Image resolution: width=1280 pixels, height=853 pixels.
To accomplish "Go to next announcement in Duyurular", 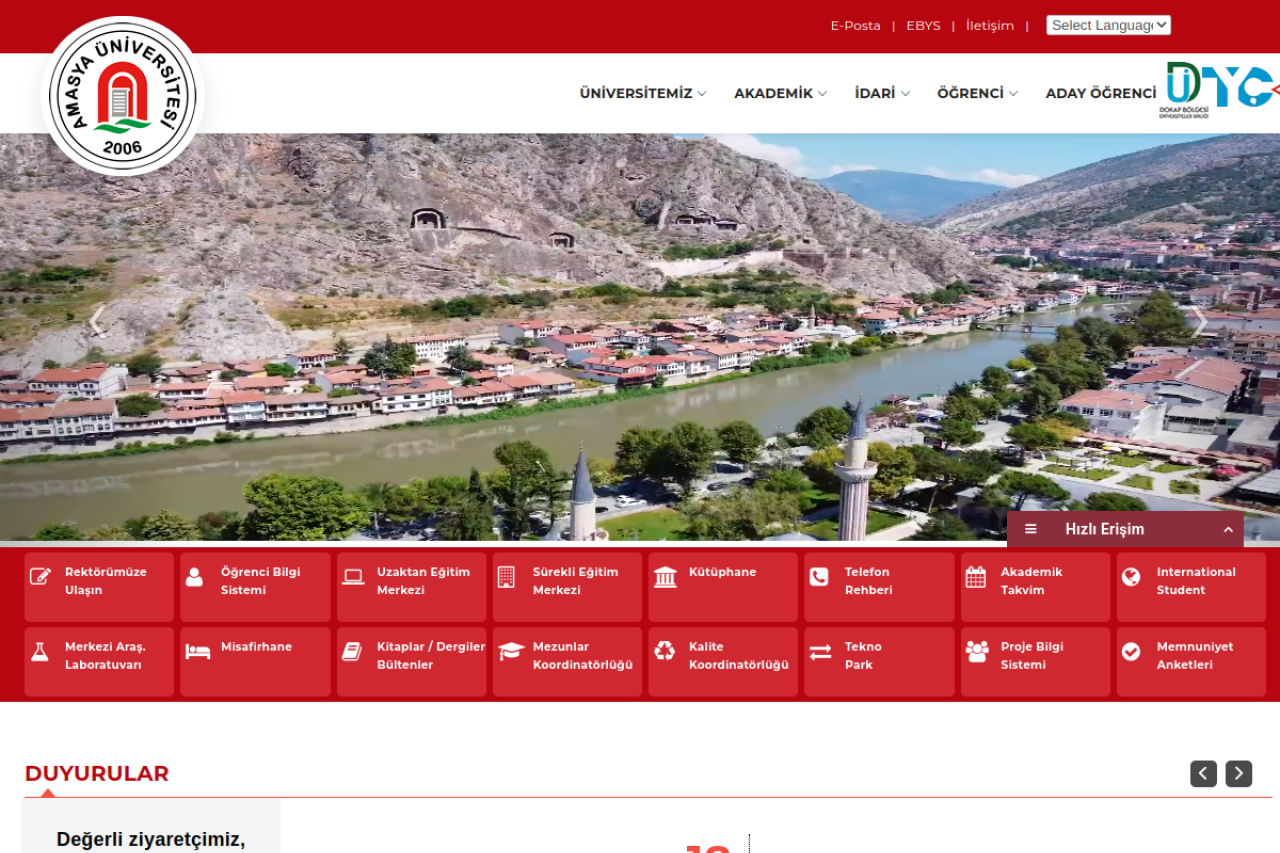I will click(x=1238, y=773).
